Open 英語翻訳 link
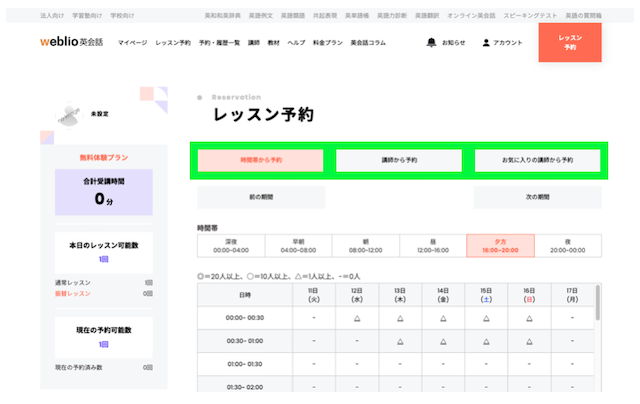Screen dimensions: 640x404 pyautogui.click(x=427, y=16)
